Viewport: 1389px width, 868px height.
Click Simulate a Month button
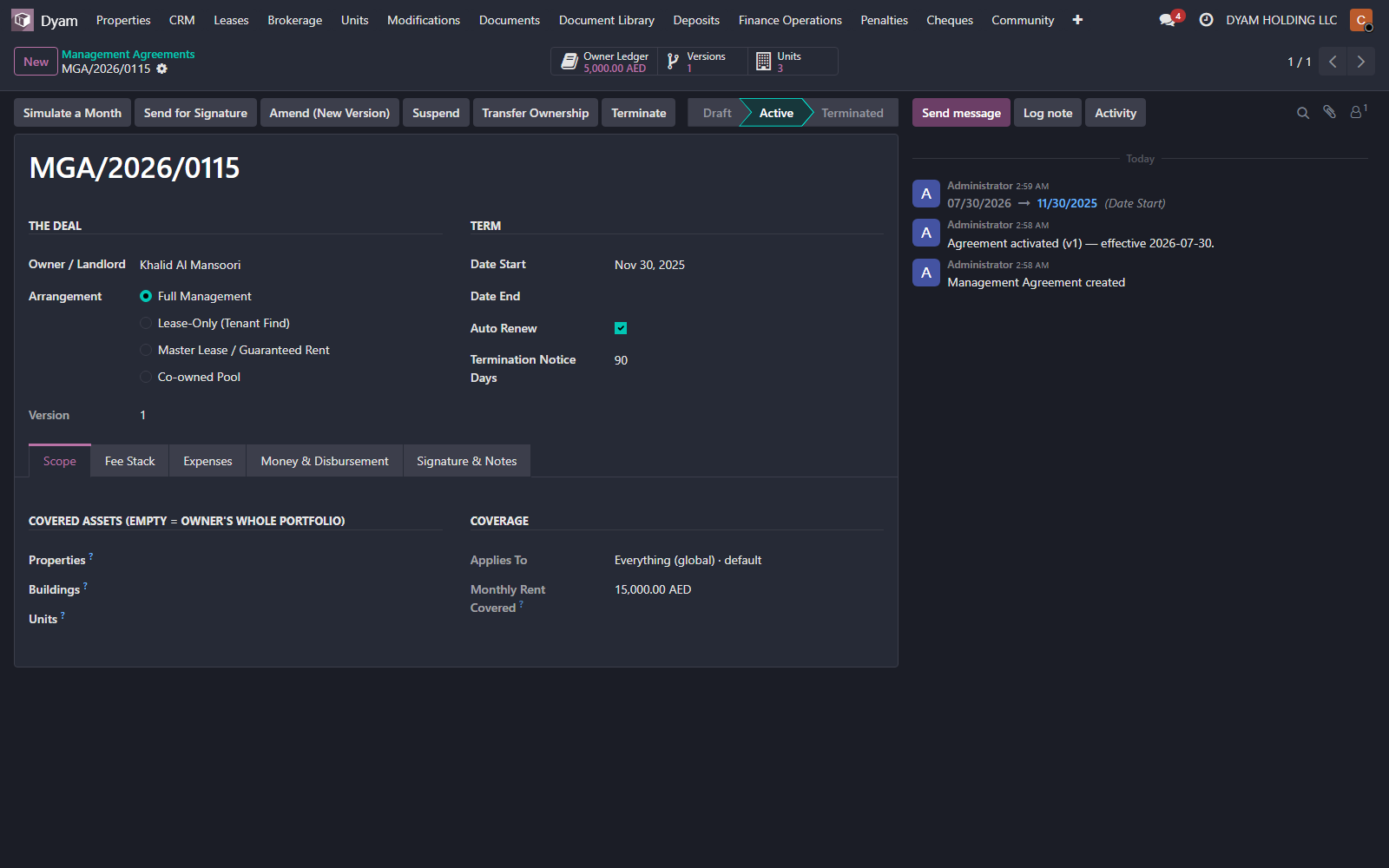pos(72,113)
